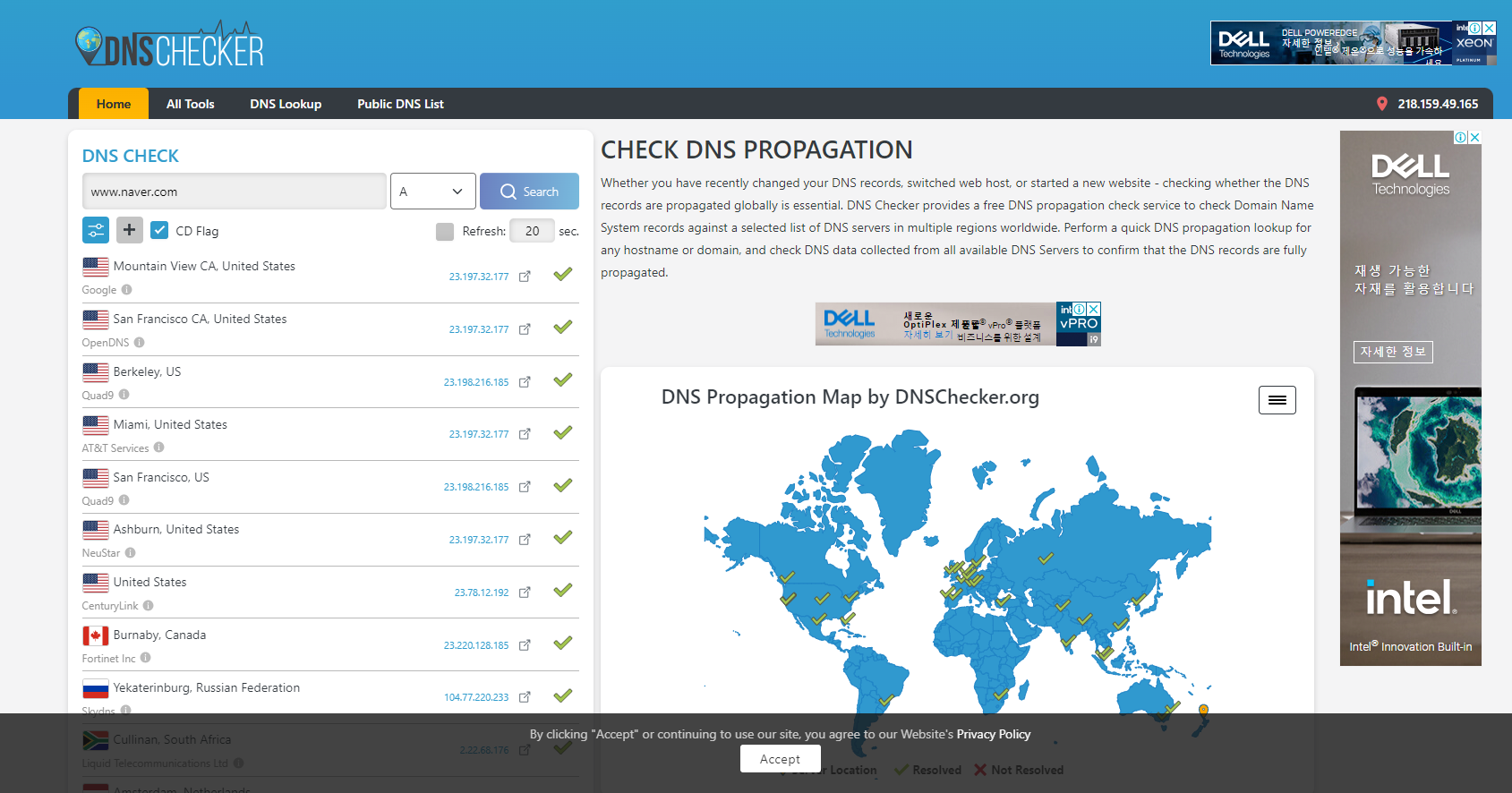
Task: Click the 자세한 정보 button in sidebar ad
Action: (x=1393, y=352)
